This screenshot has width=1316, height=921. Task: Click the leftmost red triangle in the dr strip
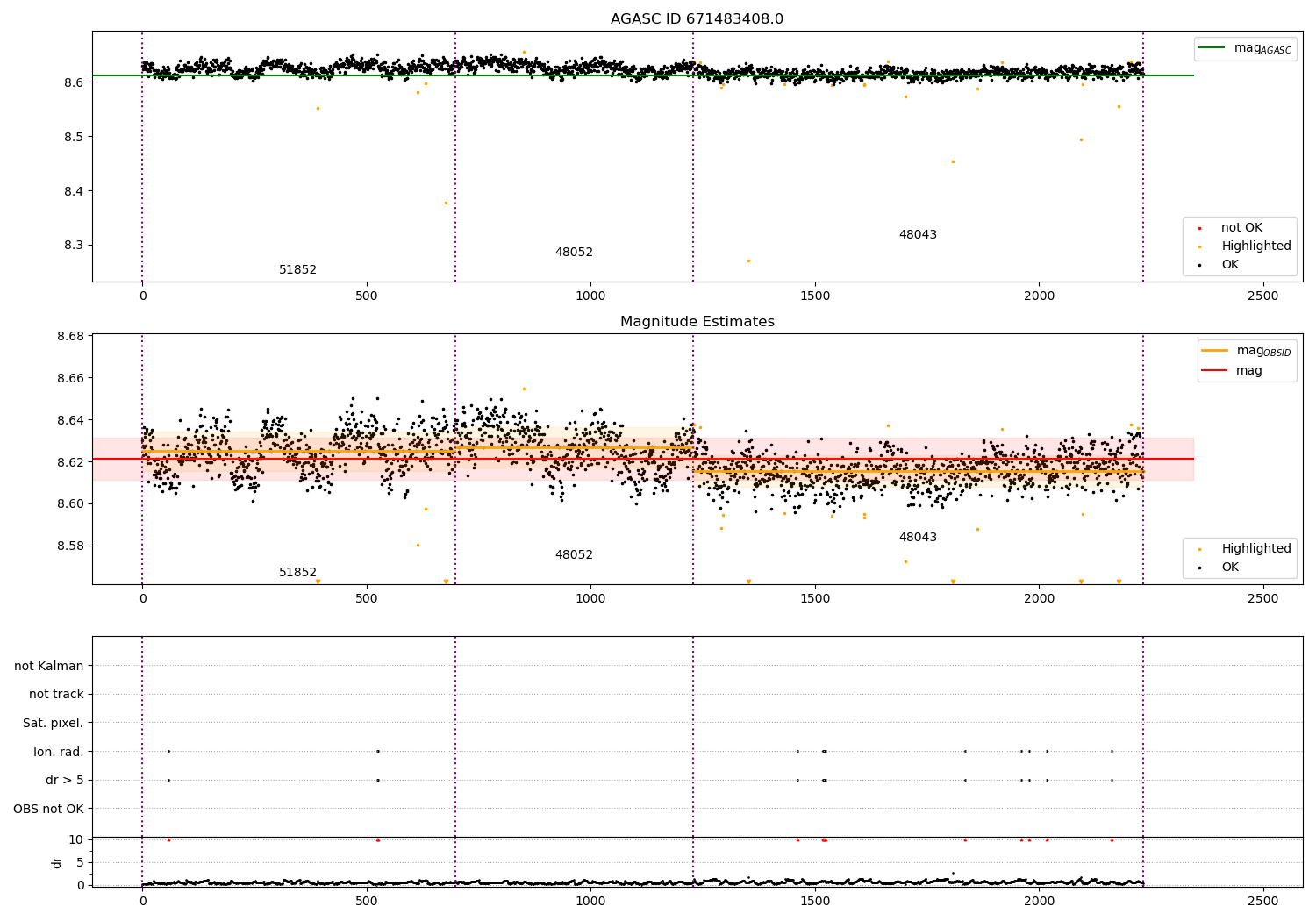[x=168, y=839]
